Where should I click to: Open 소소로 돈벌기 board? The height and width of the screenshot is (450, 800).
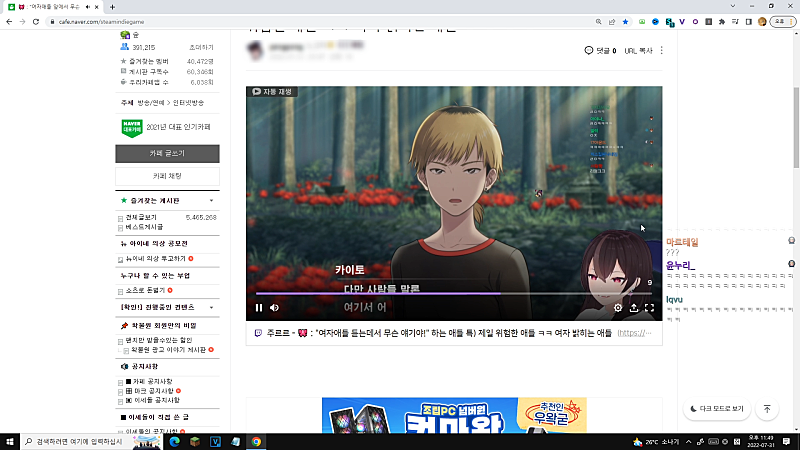pyautogui.click(x=145, y=290)
